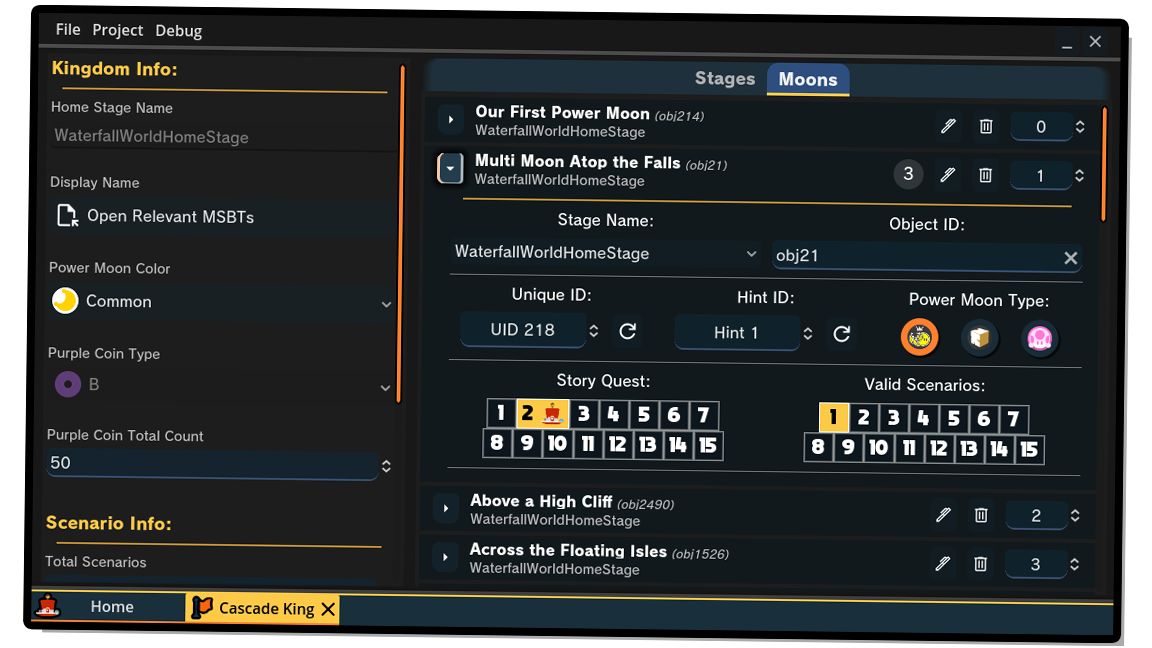Expand the Above a High Cliff row

pyautogui.click(x=446, y=508)
